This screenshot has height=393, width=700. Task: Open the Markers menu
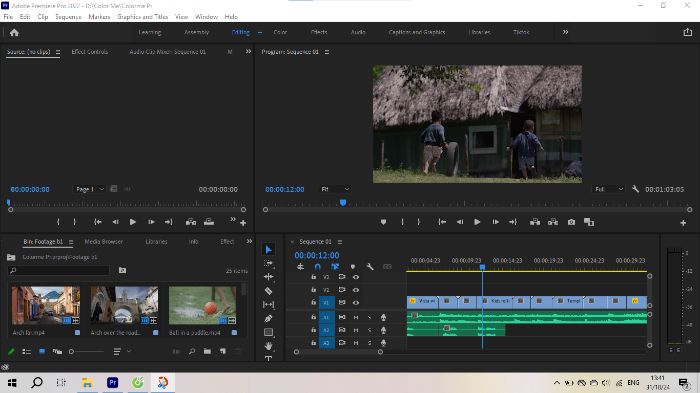(x=99, y=17)
